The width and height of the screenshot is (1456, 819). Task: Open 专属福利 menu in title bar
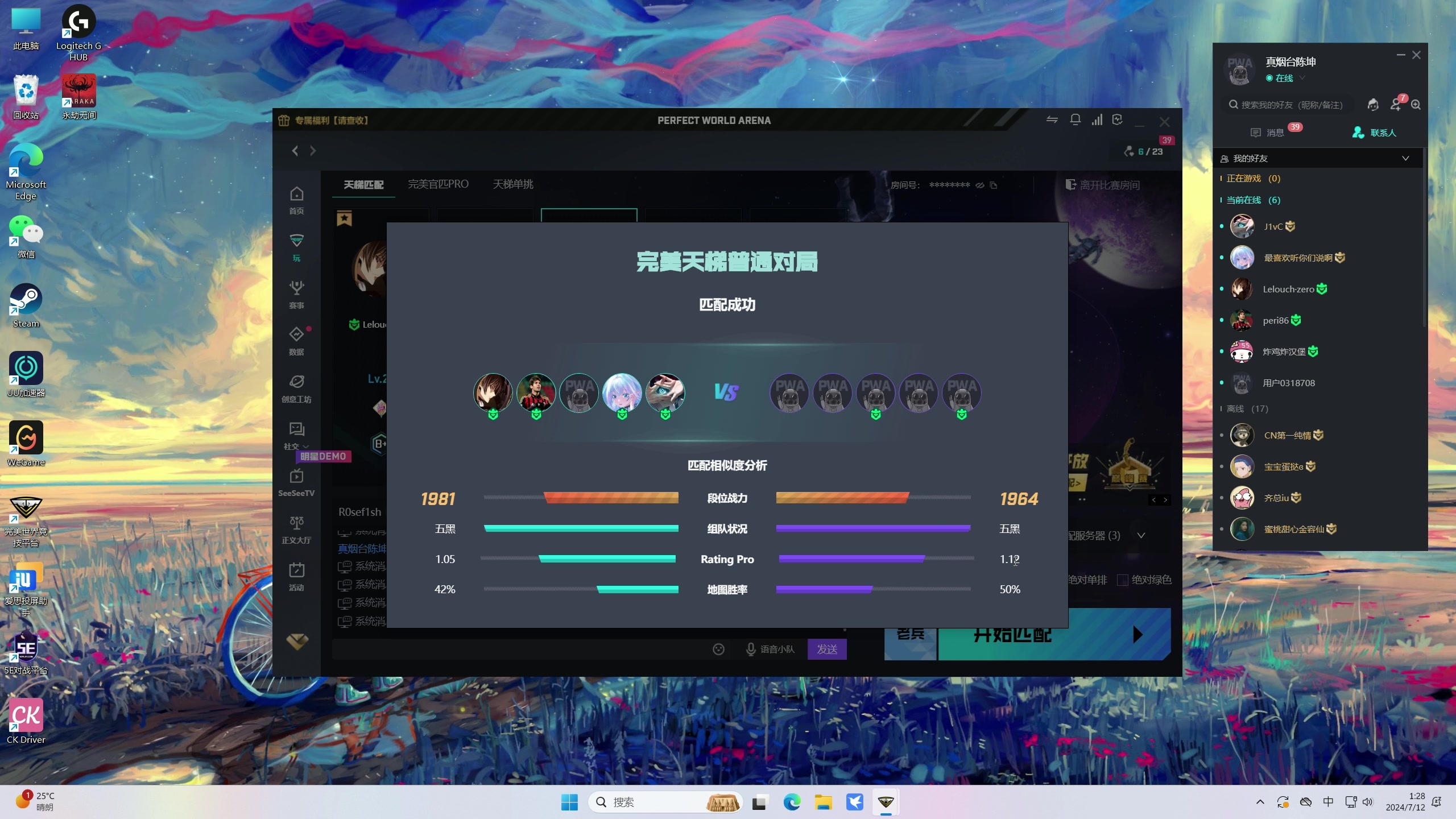coord(323,120)
